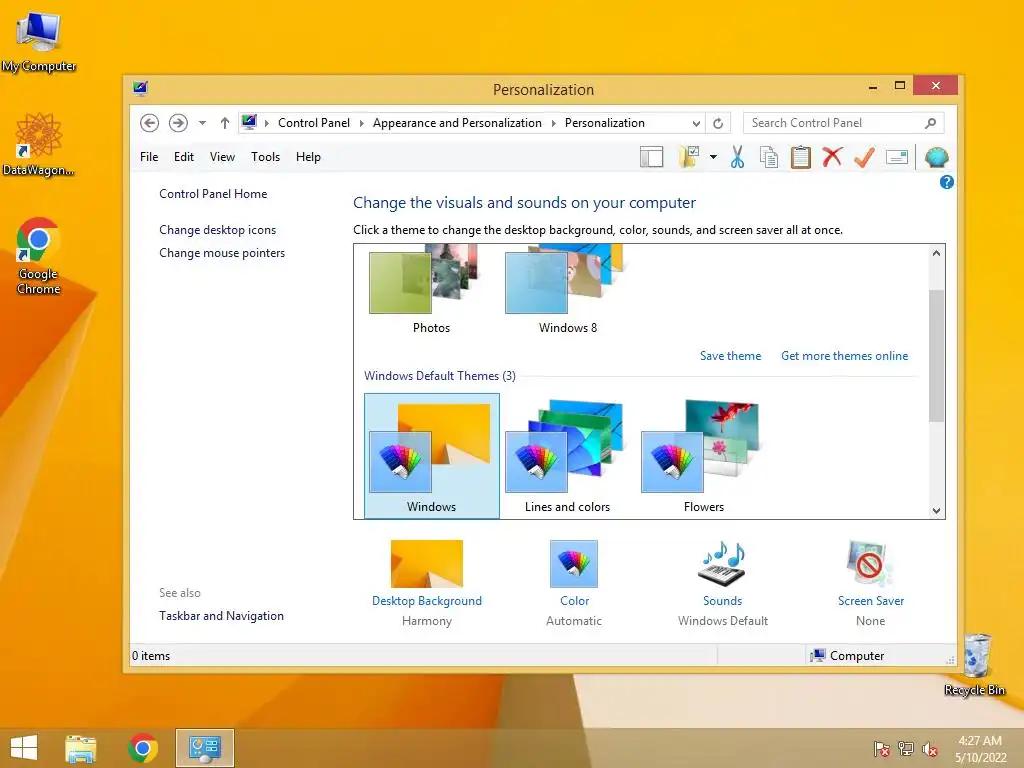This screenshot has width=1024, height=768.
Task: Click the Action Center flag tray icon
Action: pos(881,749)
